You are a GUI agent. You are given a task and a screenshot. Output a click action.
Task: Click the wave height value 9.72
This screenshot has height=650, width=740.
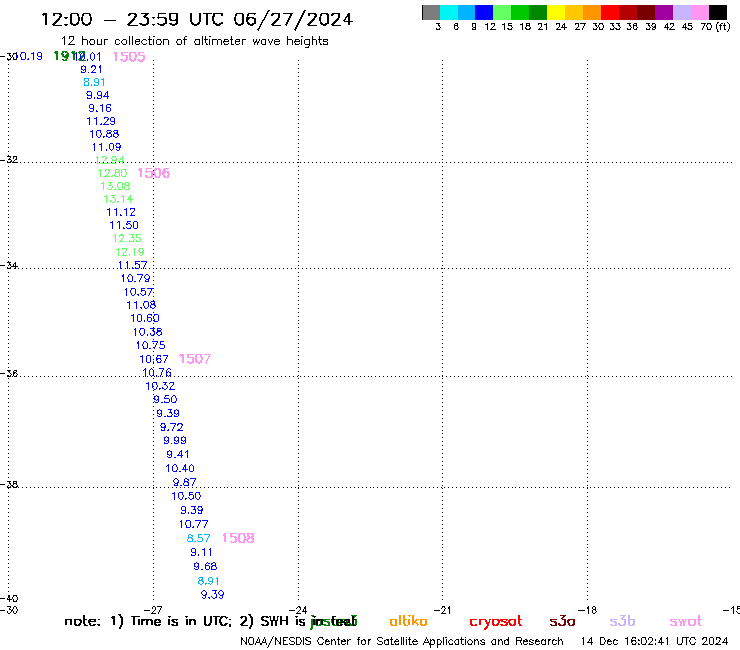pos(171,427)
